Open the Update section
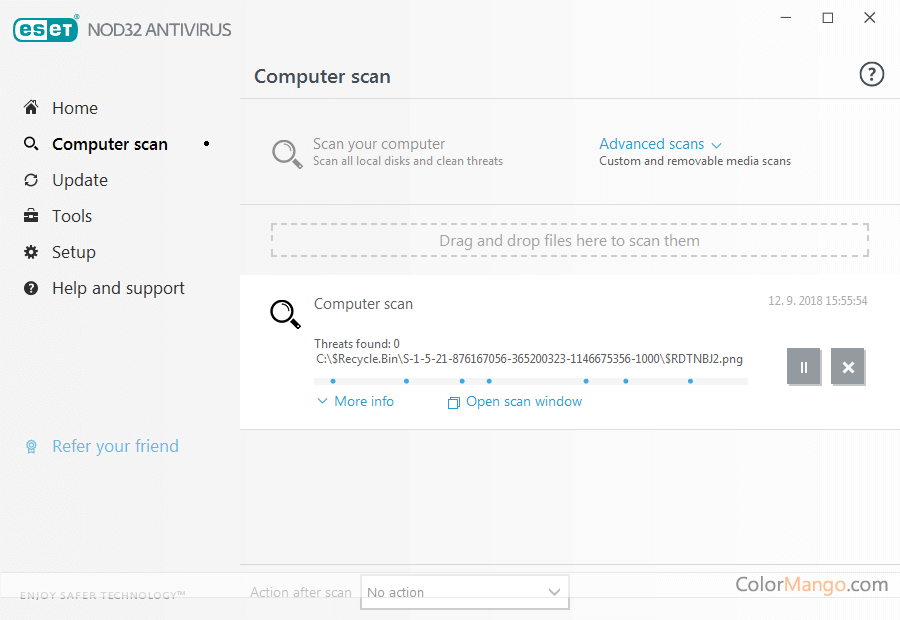 coord(80,180)
